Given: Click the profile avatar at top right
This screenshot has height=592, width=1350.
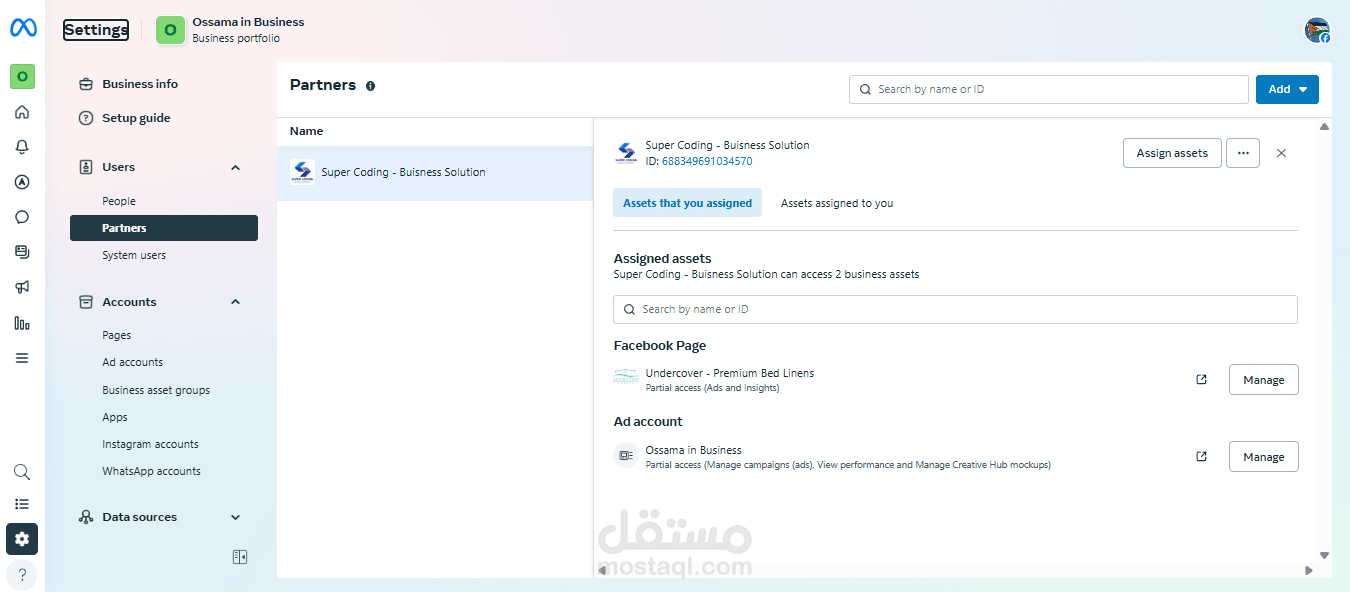Looking at the screenshot, I should [x=1317, y=30].
